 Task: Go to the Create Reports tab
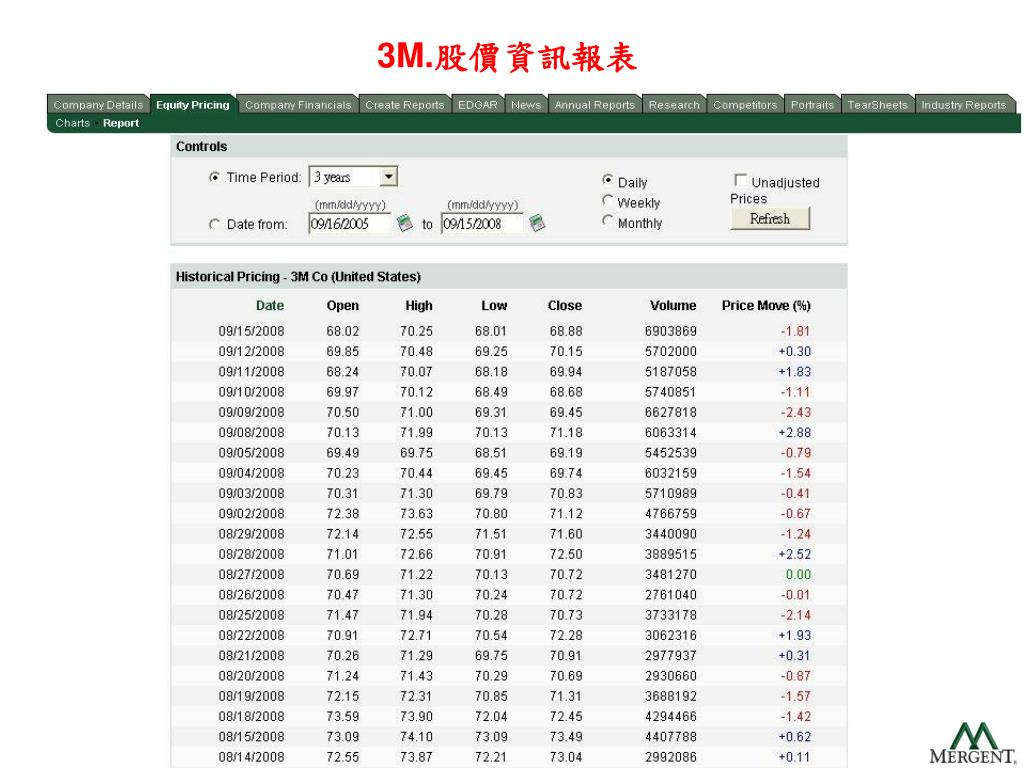(x=404, y=104)
